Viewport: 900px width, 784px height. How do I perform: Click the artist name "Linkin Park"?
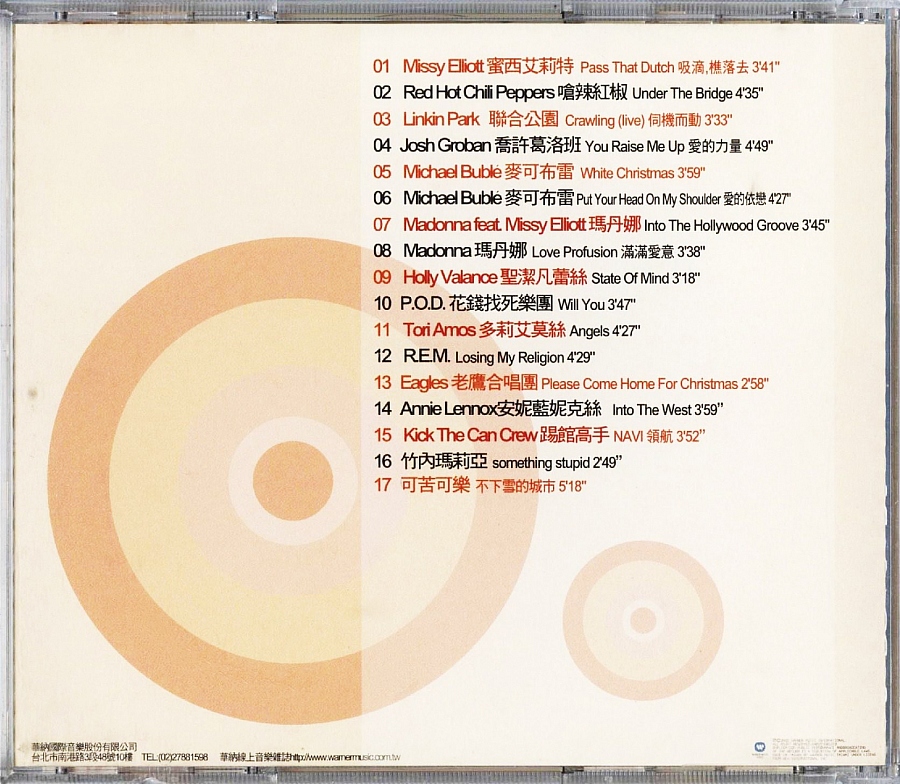point(441,119)
